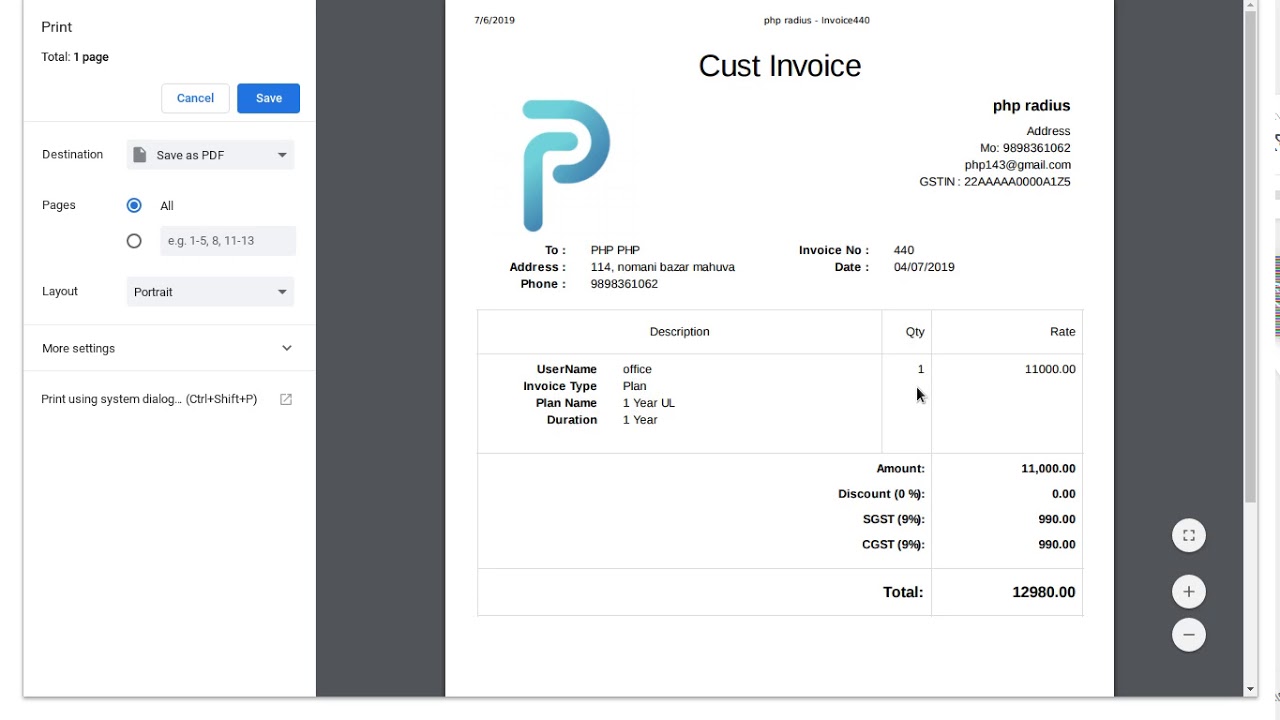1280x720 pixels.
Task: Click the company mobile 'Mo: 9898361062'
Action: point(1025,148)
